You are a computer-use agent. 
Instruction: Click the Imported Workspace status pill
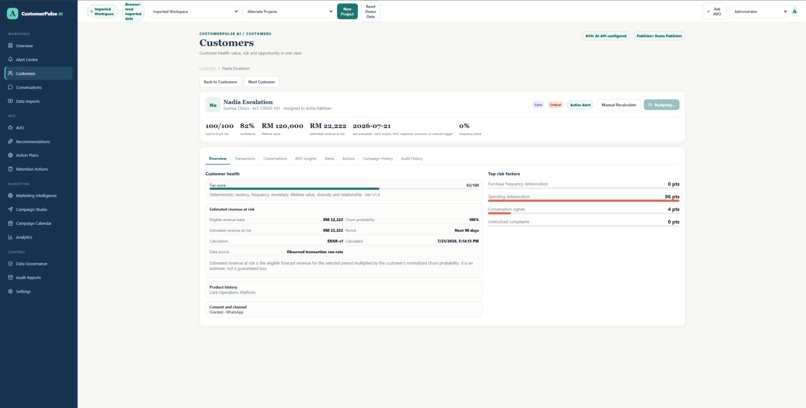(103, 11)
